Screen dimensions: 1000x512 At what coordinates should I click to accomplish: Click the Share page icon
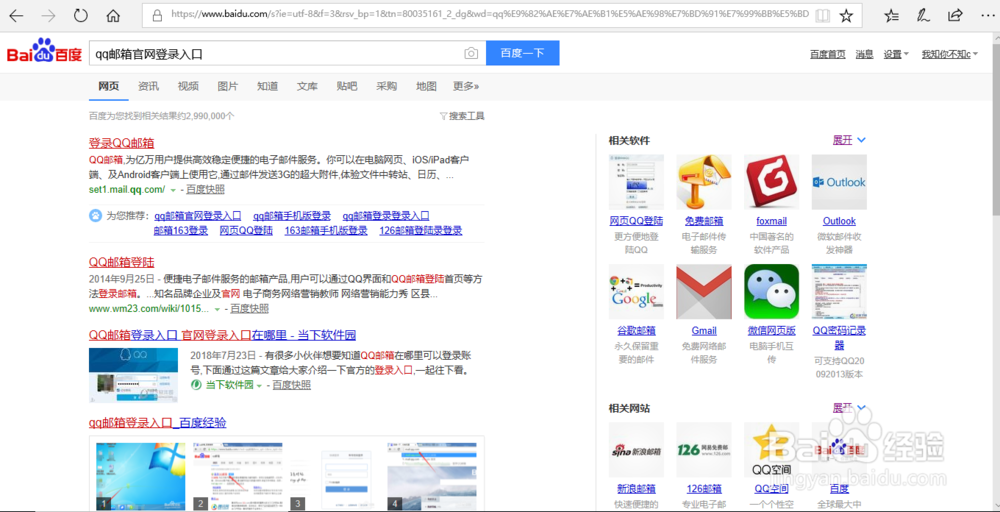click(955, 15)
